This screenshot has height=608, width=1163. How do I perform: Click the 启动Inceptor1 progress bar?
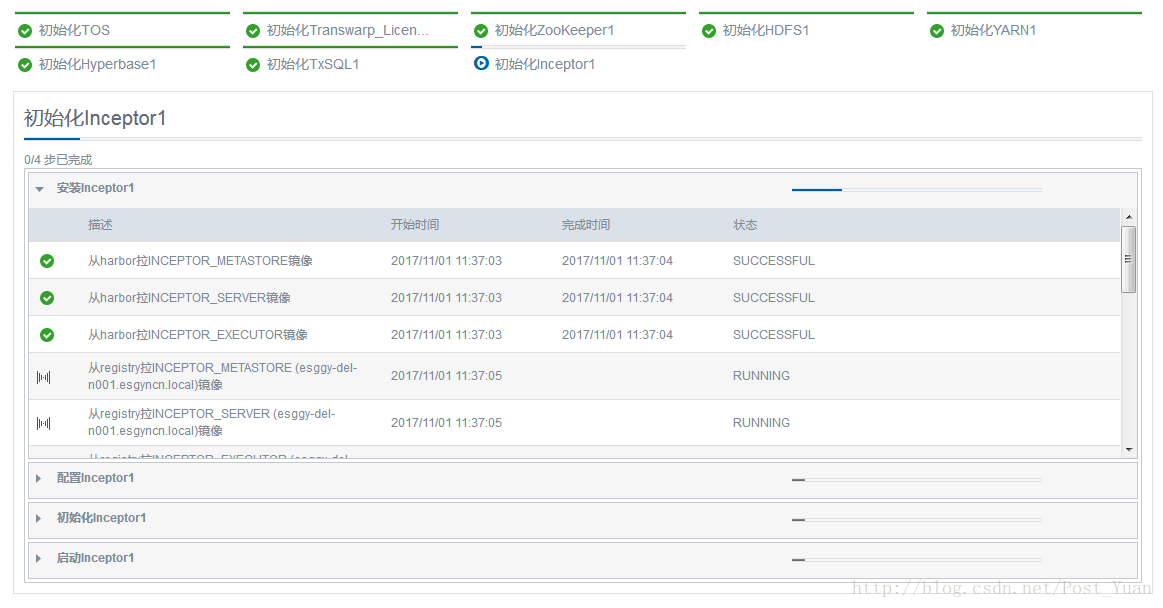click(917, 560)
